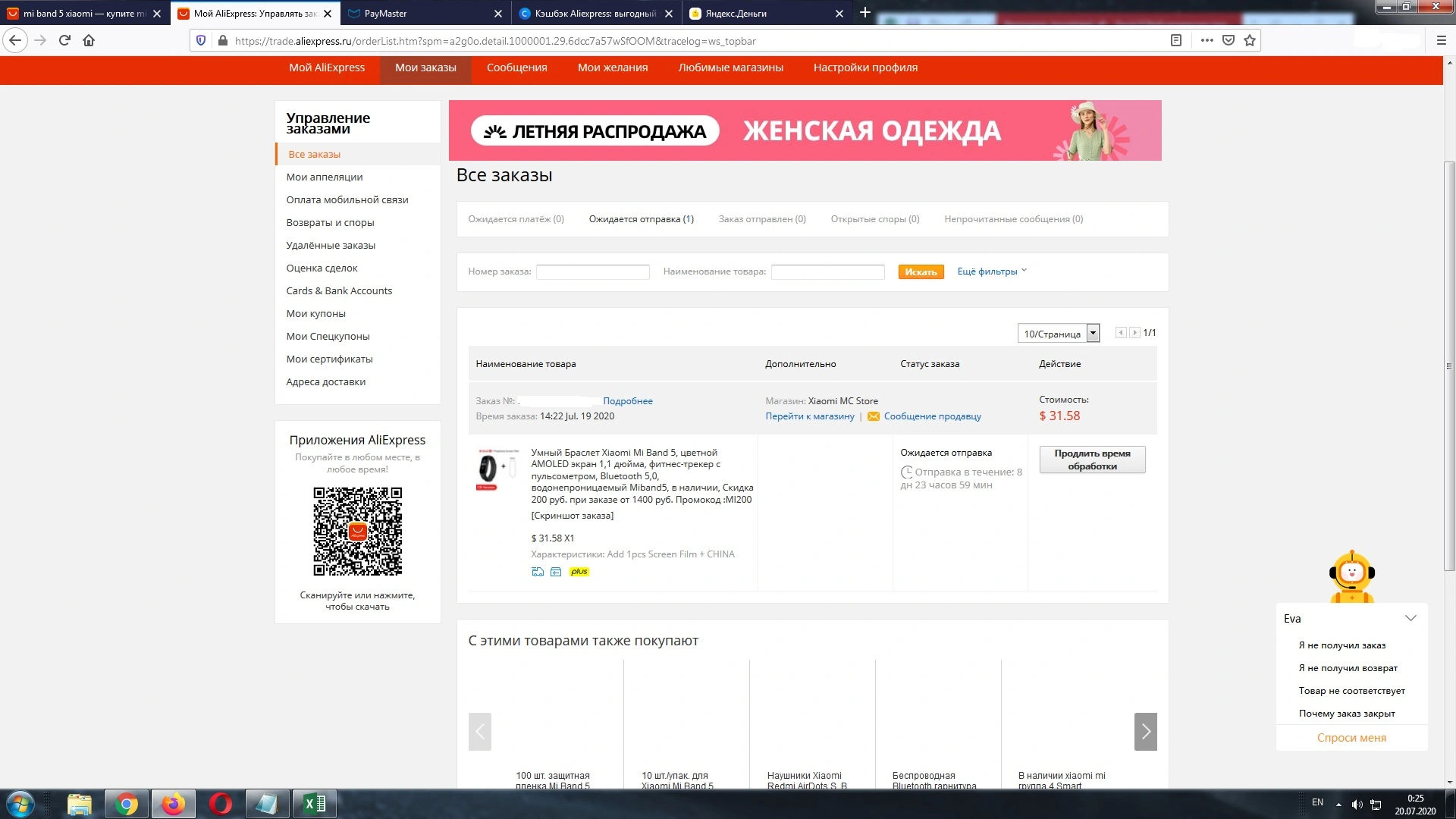Image resolution: width=1456 pixels, height=819 pixels.
Task: Open a new browser tab with plus
Action: point(864,13)
